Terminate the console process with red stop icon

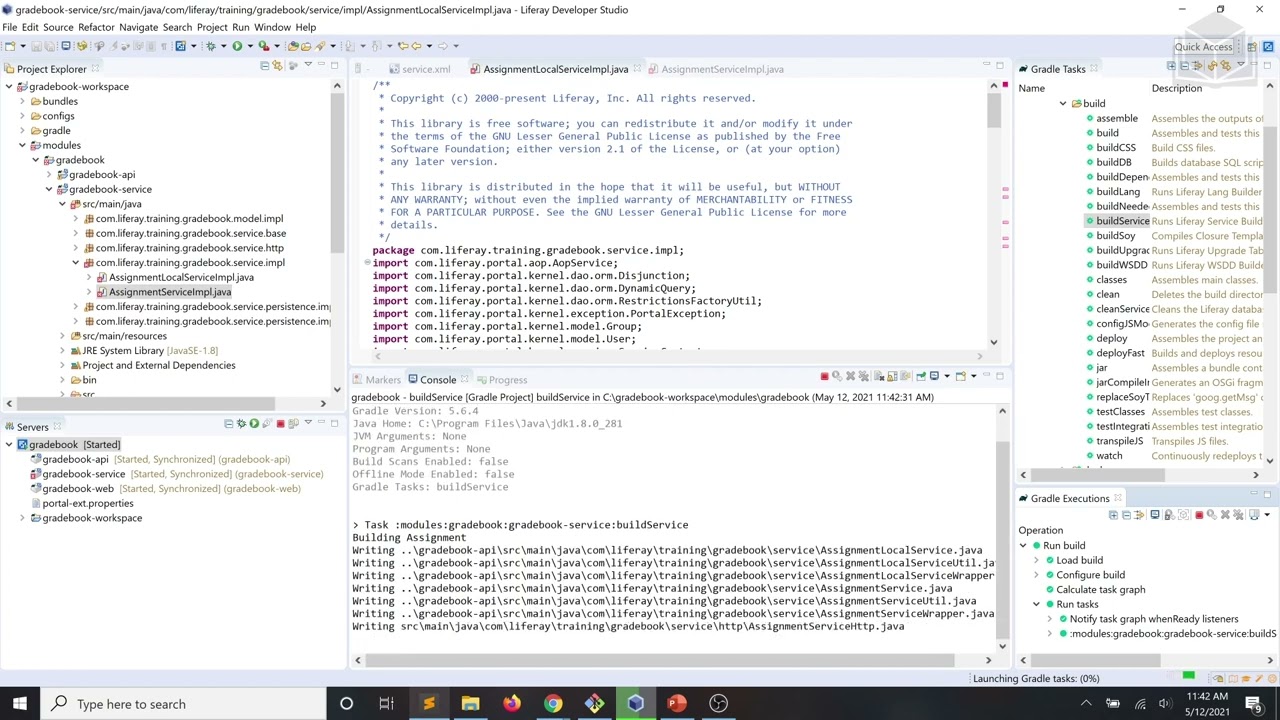[x=824, y=377]
